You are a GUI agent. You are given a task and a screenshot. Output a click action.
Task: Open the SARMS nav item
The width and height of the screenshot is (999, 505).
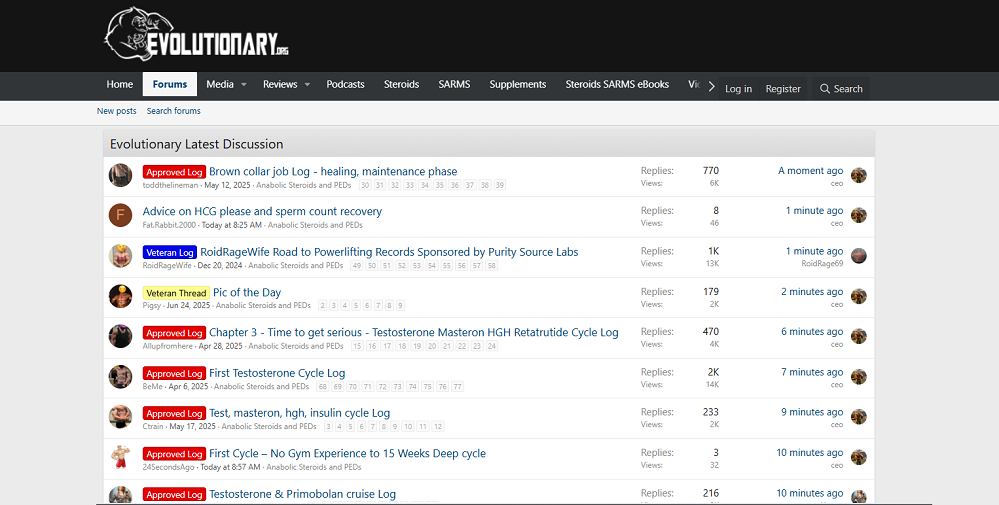(454, 84)
